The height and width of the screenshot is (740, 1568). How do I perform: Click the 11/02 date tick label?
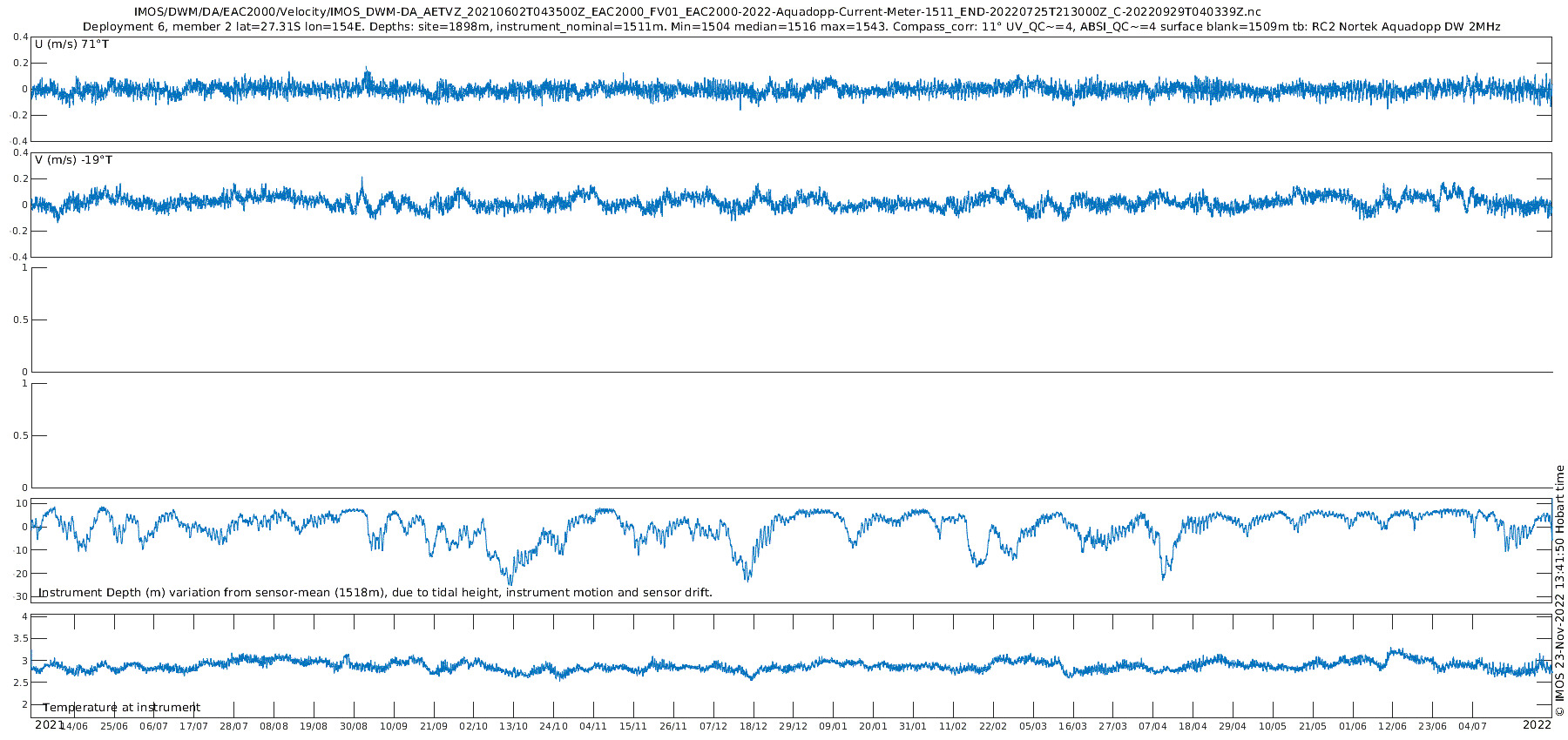953,726
